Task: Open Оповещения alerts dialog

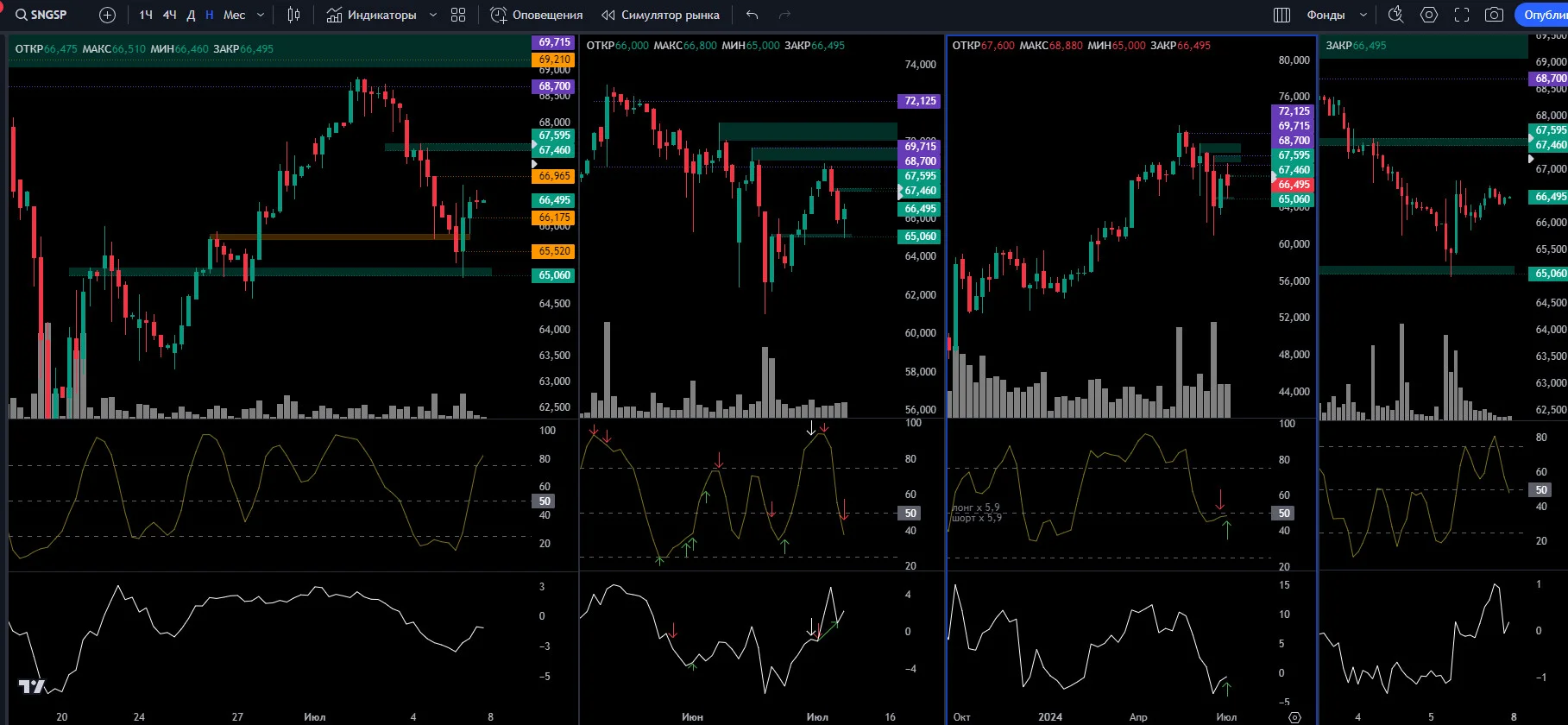Action: coord(537,15)
